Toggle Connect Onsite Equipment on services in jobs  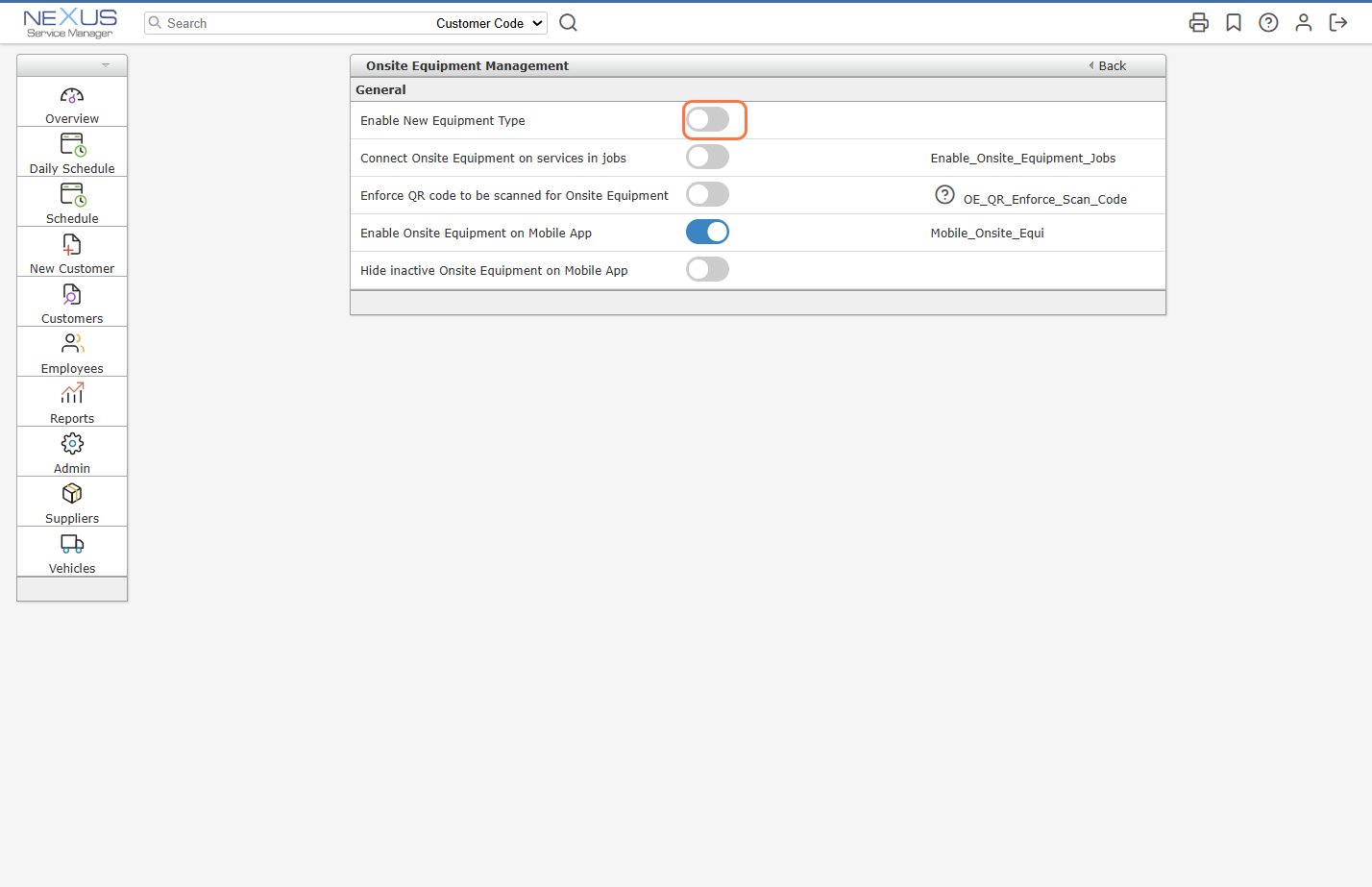(x=707, y=158)
